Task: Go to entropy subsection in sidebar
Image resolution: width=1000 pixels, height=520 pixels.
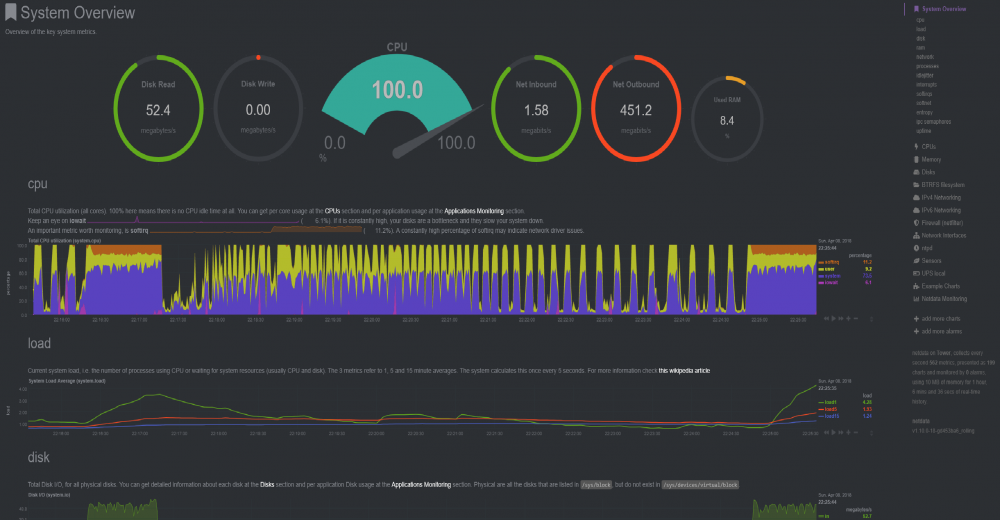Action: [x=924, y=112]
